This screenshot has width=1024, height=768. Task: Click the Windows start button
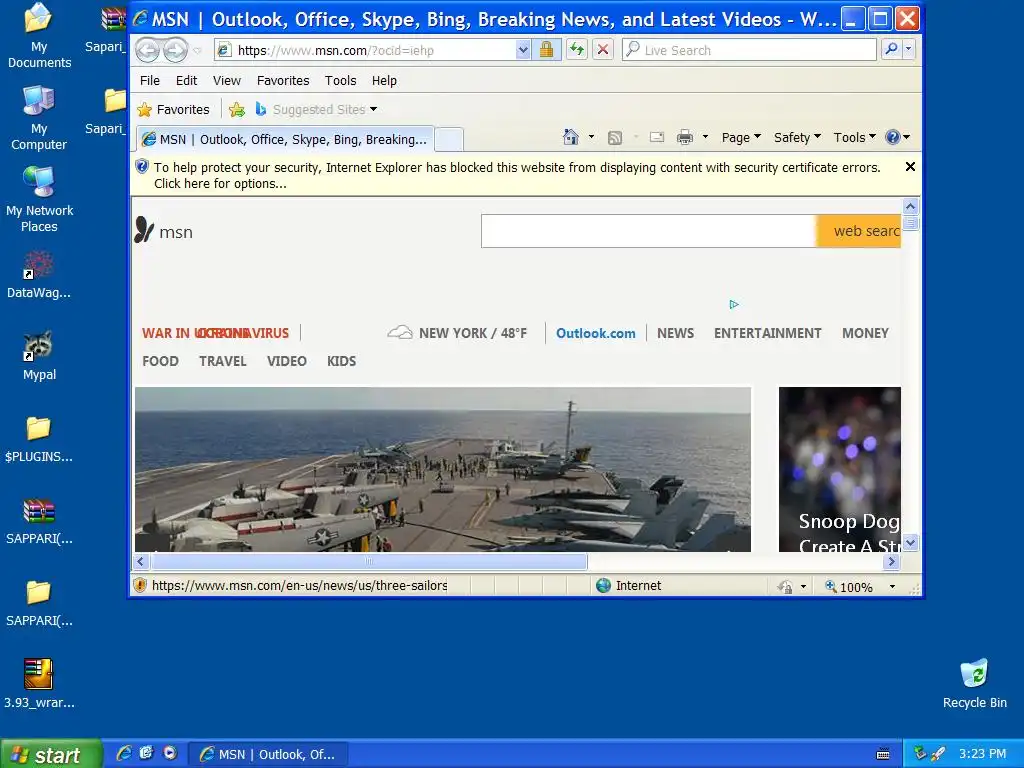51,754
